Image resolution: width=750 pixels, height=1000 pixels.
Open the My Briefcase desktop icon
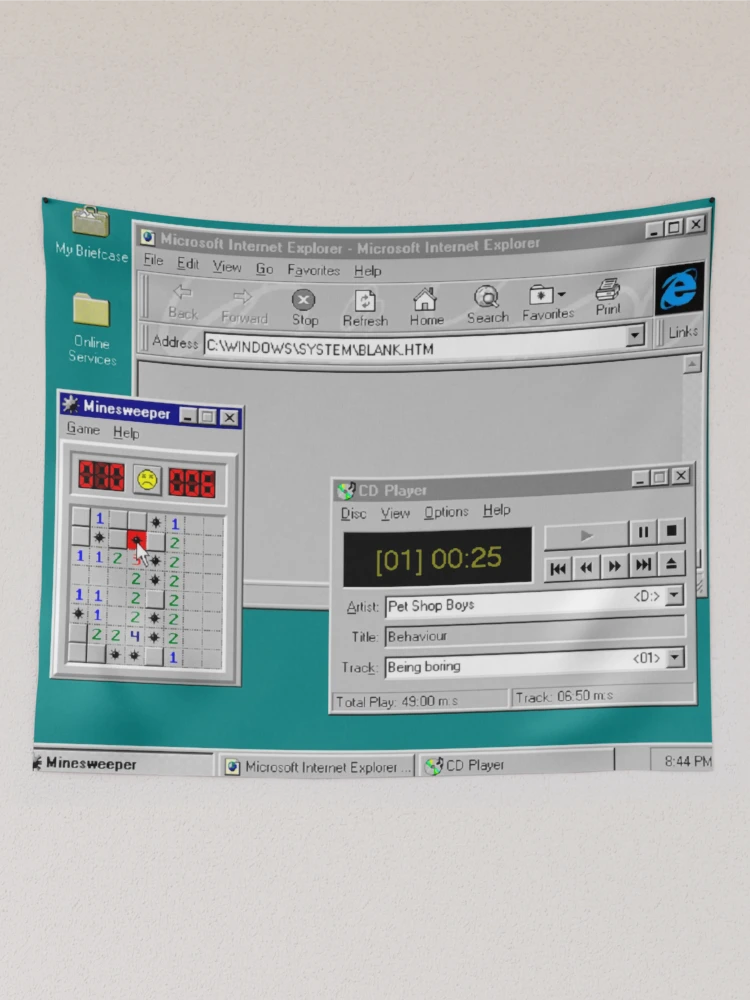click(x=90, y=221)
